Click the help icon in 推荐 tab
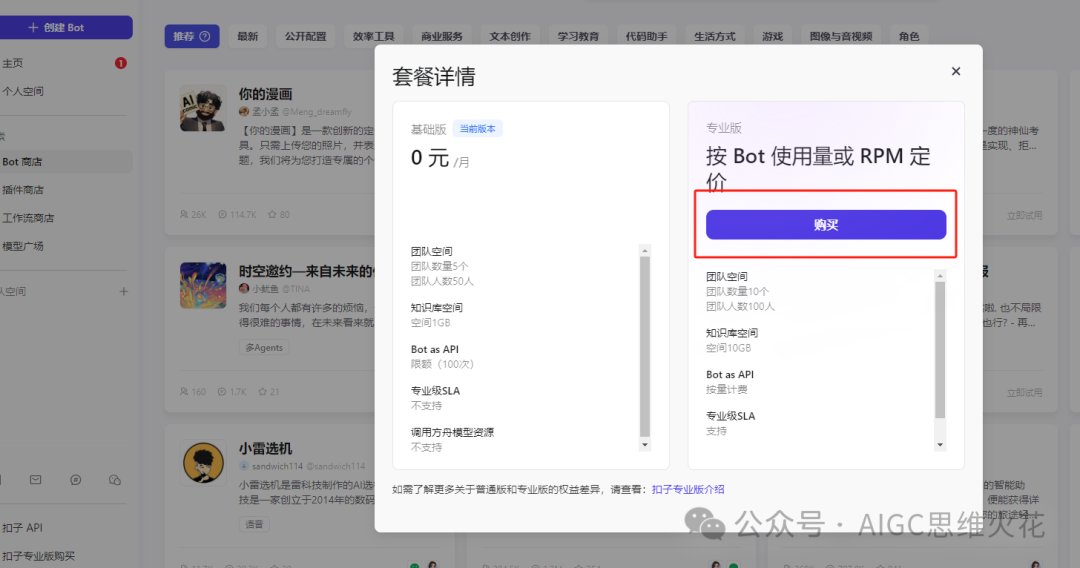Viewport: 1080px width, 568px height. click(x=205, y=36)
